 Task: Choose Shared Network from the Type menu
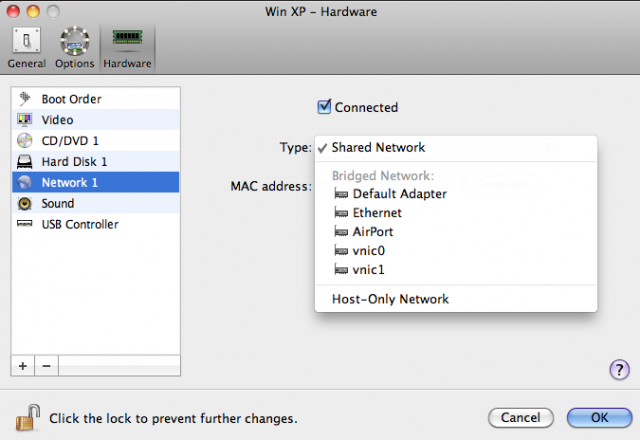coord(378,148)
